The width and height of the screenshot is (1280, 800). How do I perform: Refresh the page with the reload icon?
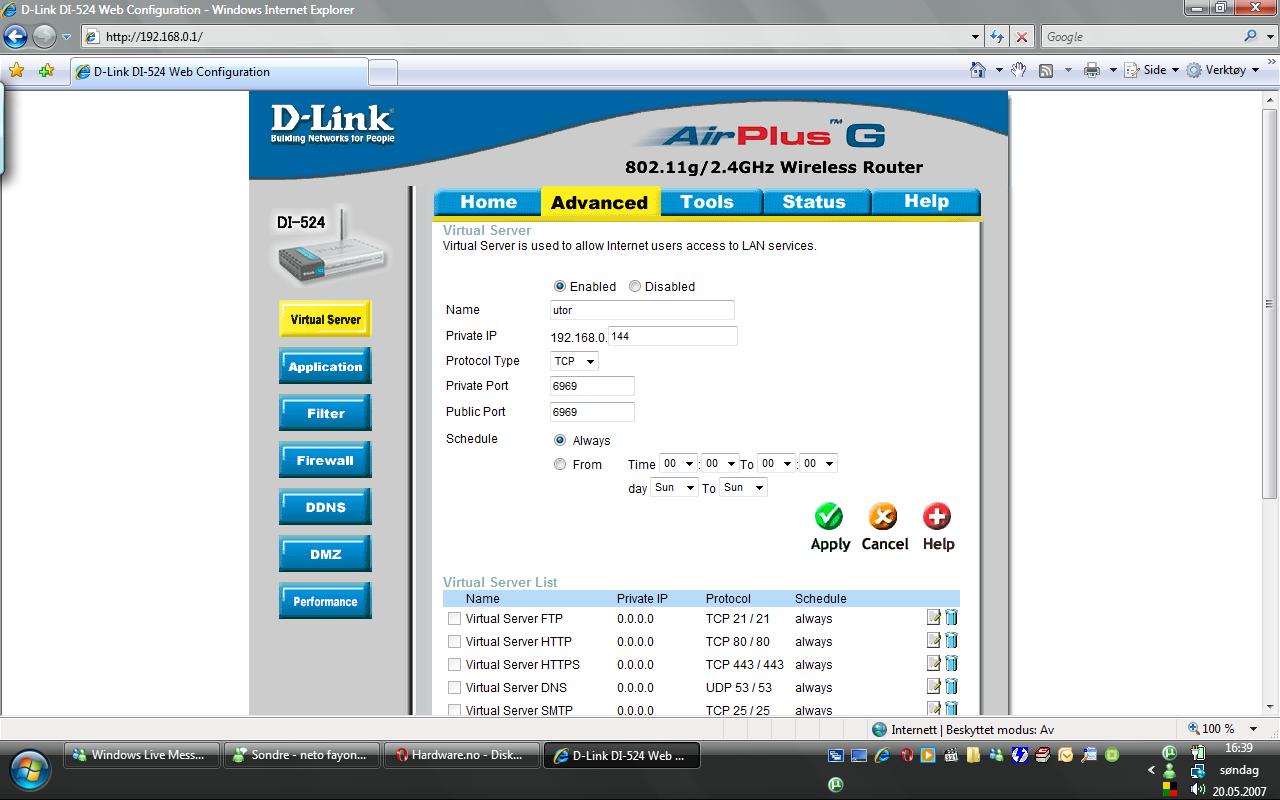point(997,37)
